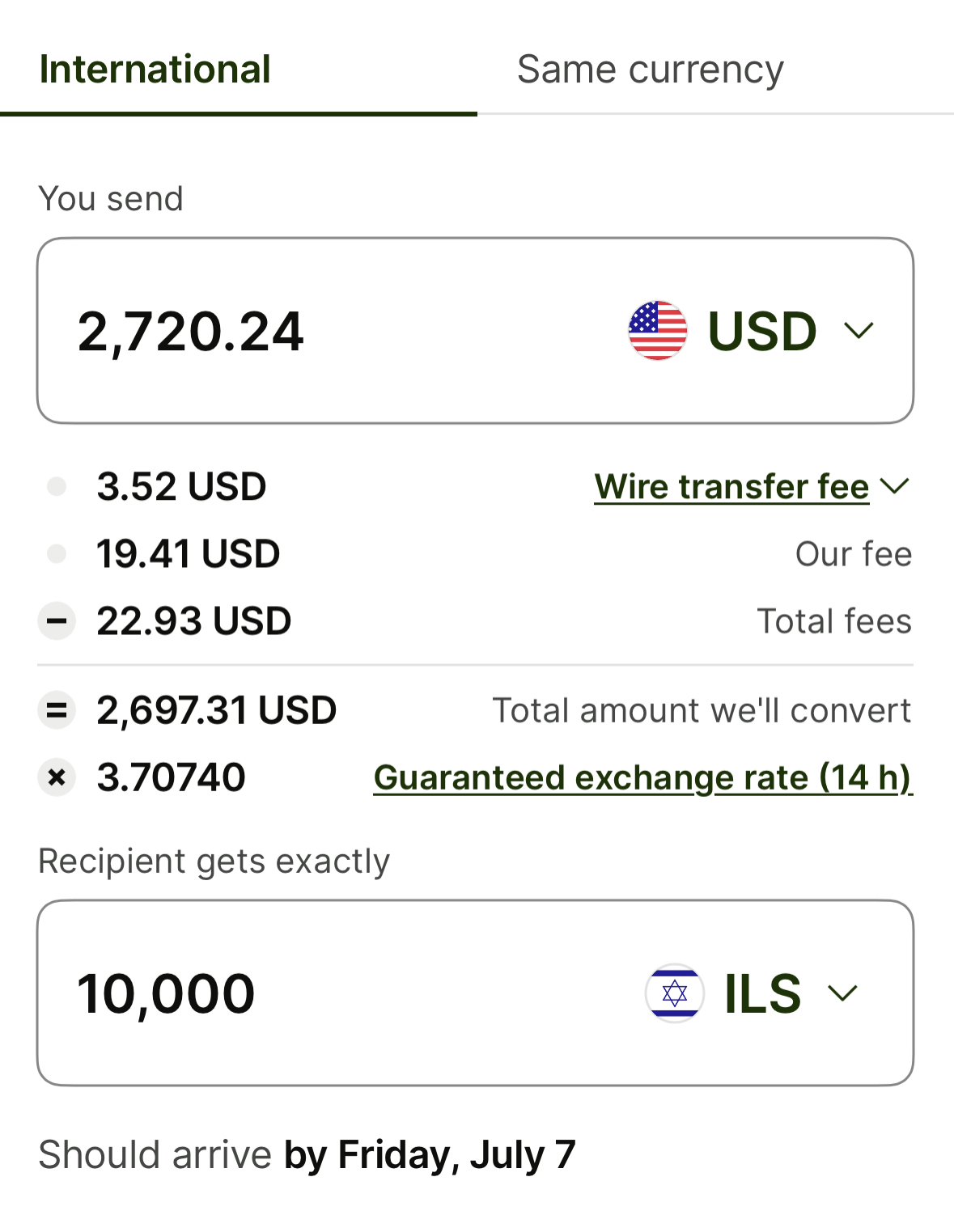This screenshot has width=954, height=1232.
Task: Click the 22.93 USD total fees amount
Action: tap(193, 621)
